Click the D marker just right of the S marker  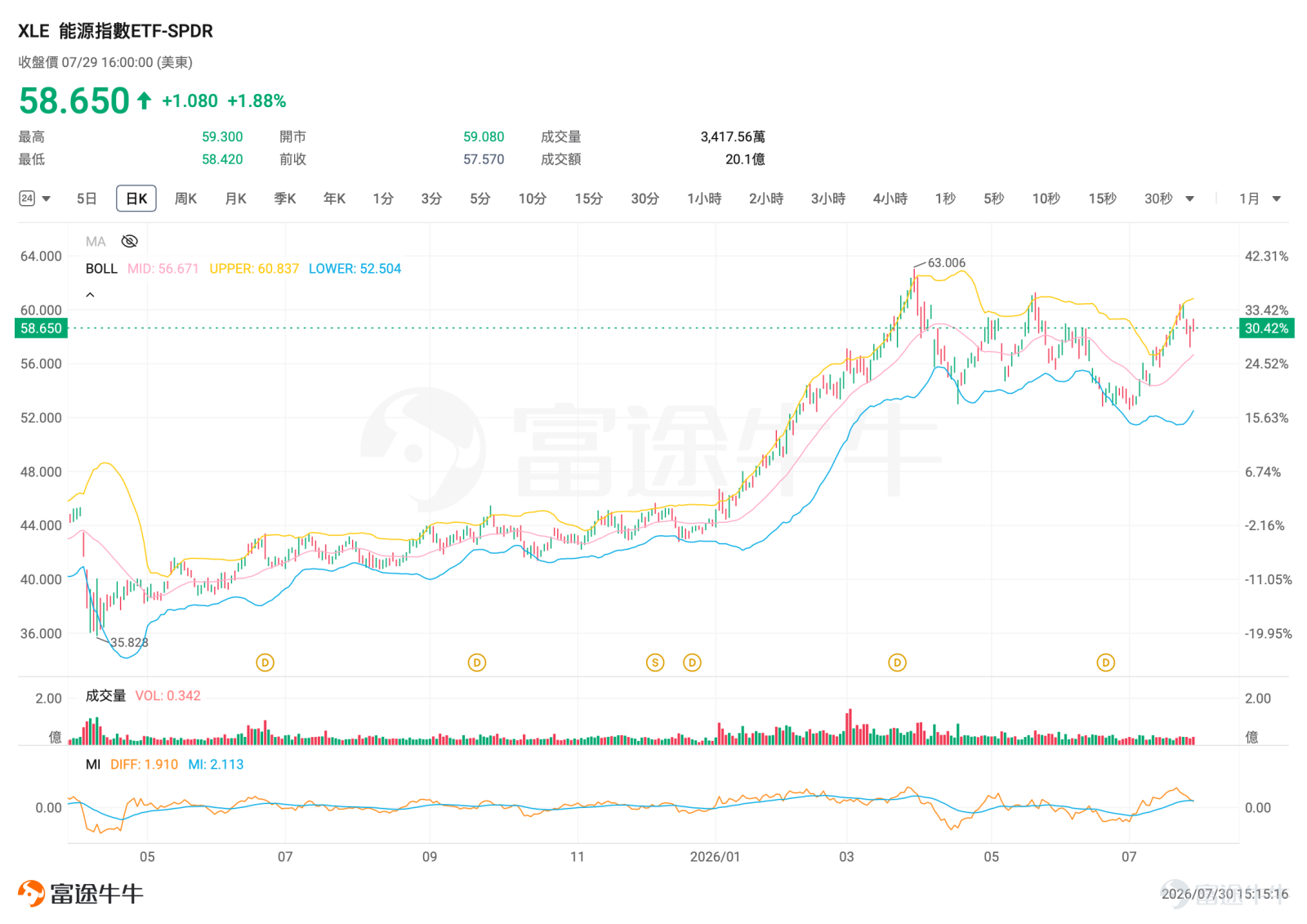pyautogui.click(x=692, y=663)
